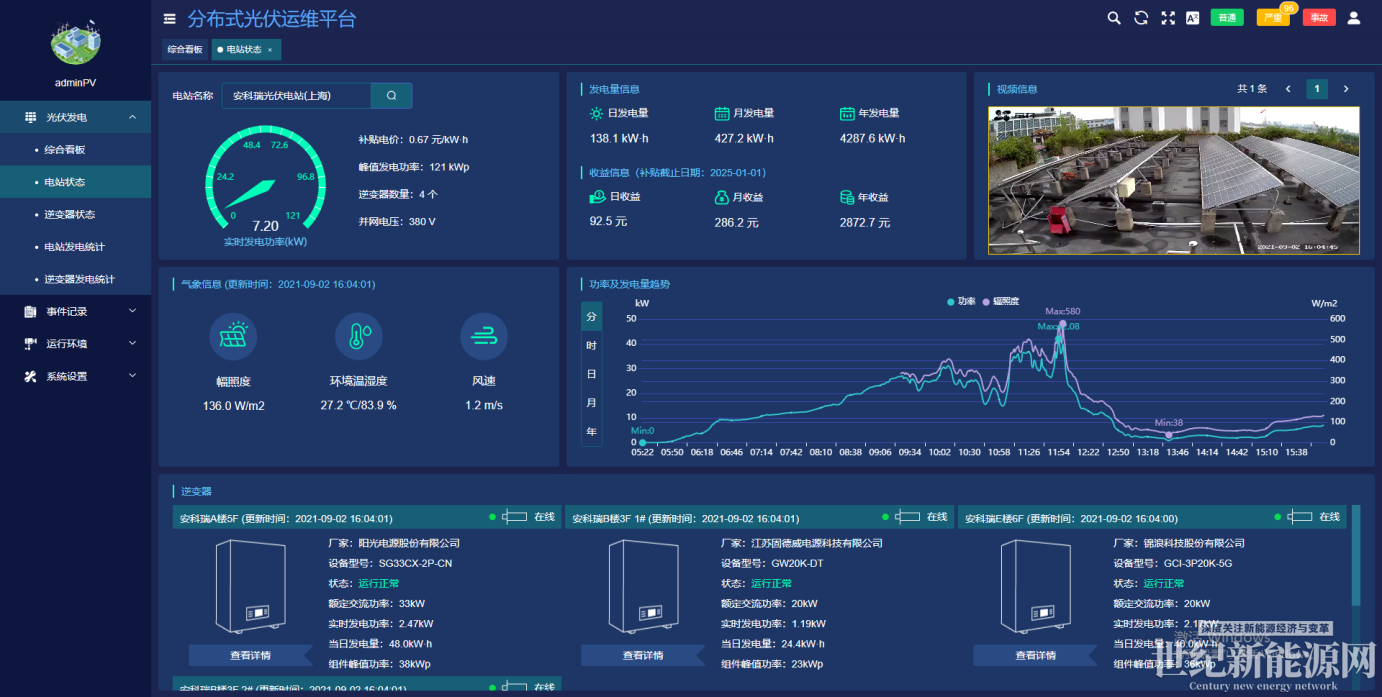Click the 事件记录 sidebar icon
1382x697 pixels.
pyautogui.click(x=30, y=311)
